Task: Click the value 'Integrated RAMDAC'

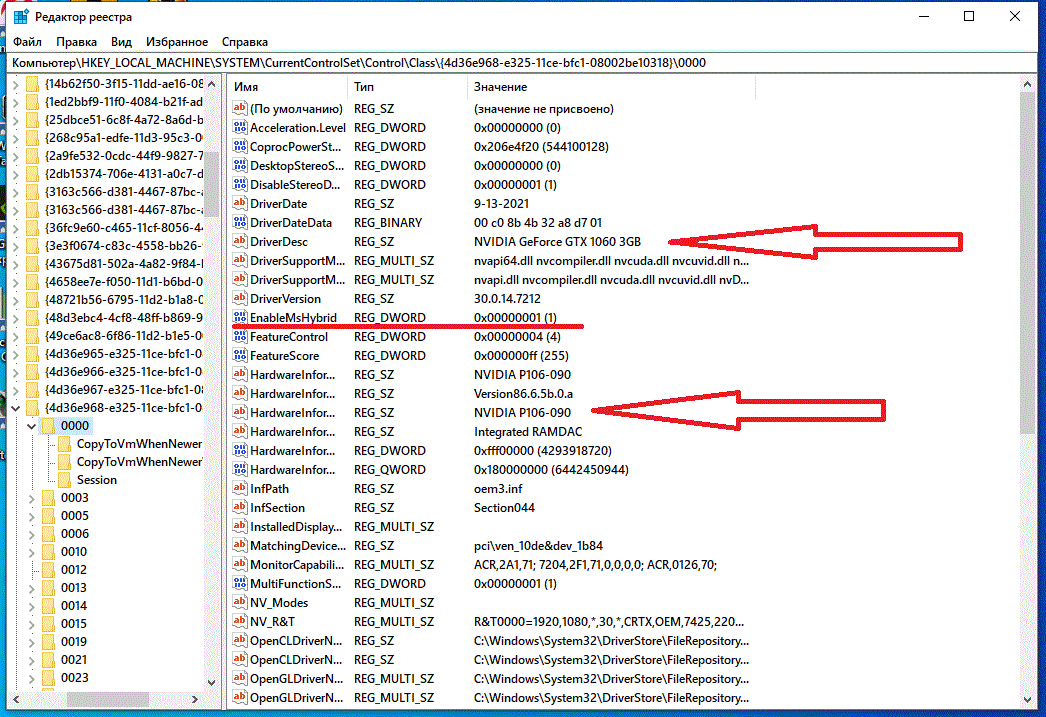Action: (x=528, y=432)
